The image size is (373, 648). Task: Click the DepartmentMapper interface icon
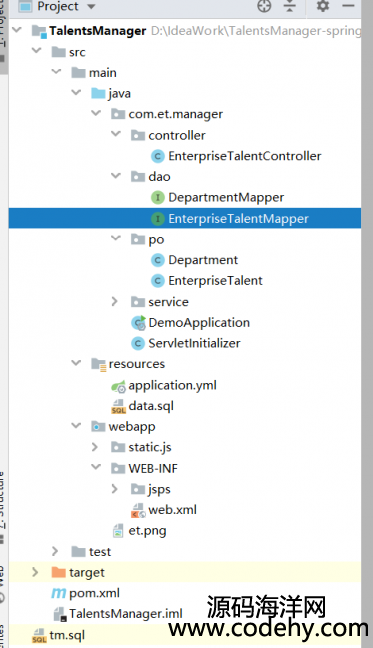click(x=157, y=198)
